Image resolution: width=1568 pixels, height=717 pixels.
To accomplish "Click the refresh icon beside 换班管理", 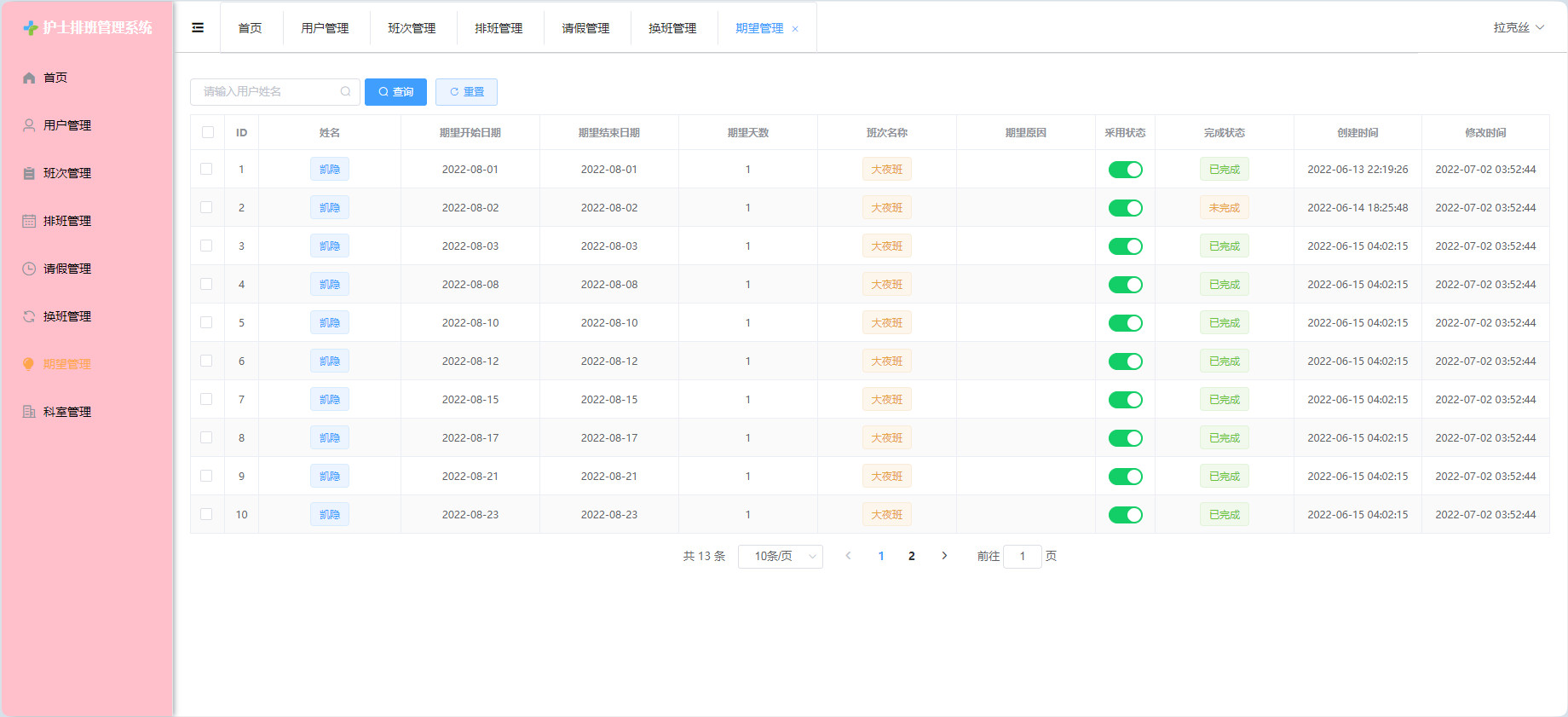I will (29, 316).
